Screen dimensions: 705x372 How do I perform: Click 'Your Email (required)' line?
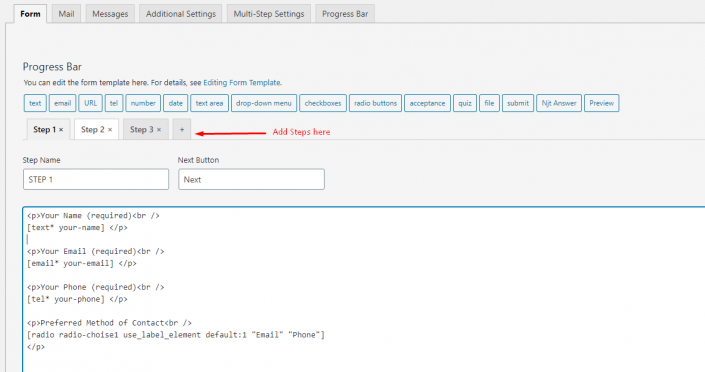tap(95, 251)
